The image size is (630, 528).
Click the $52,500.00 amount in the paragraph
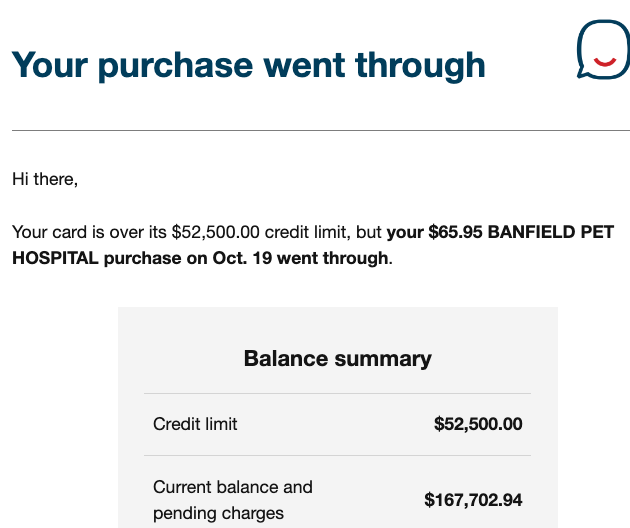click(x=216, y=232)
